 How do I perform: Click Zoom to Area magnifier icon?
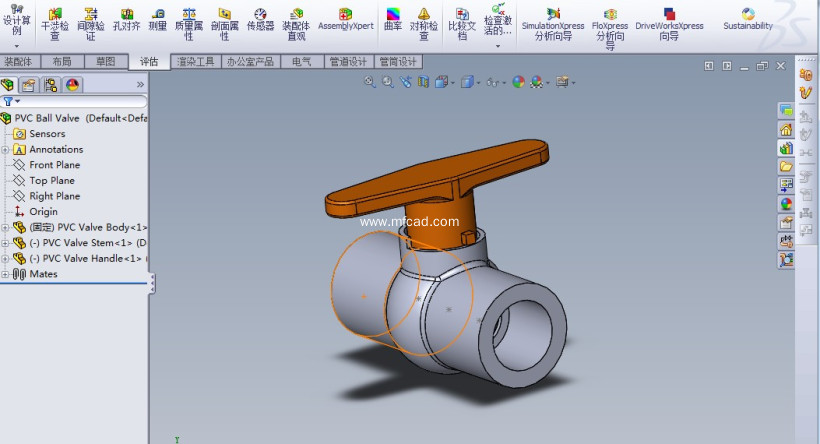388,82
